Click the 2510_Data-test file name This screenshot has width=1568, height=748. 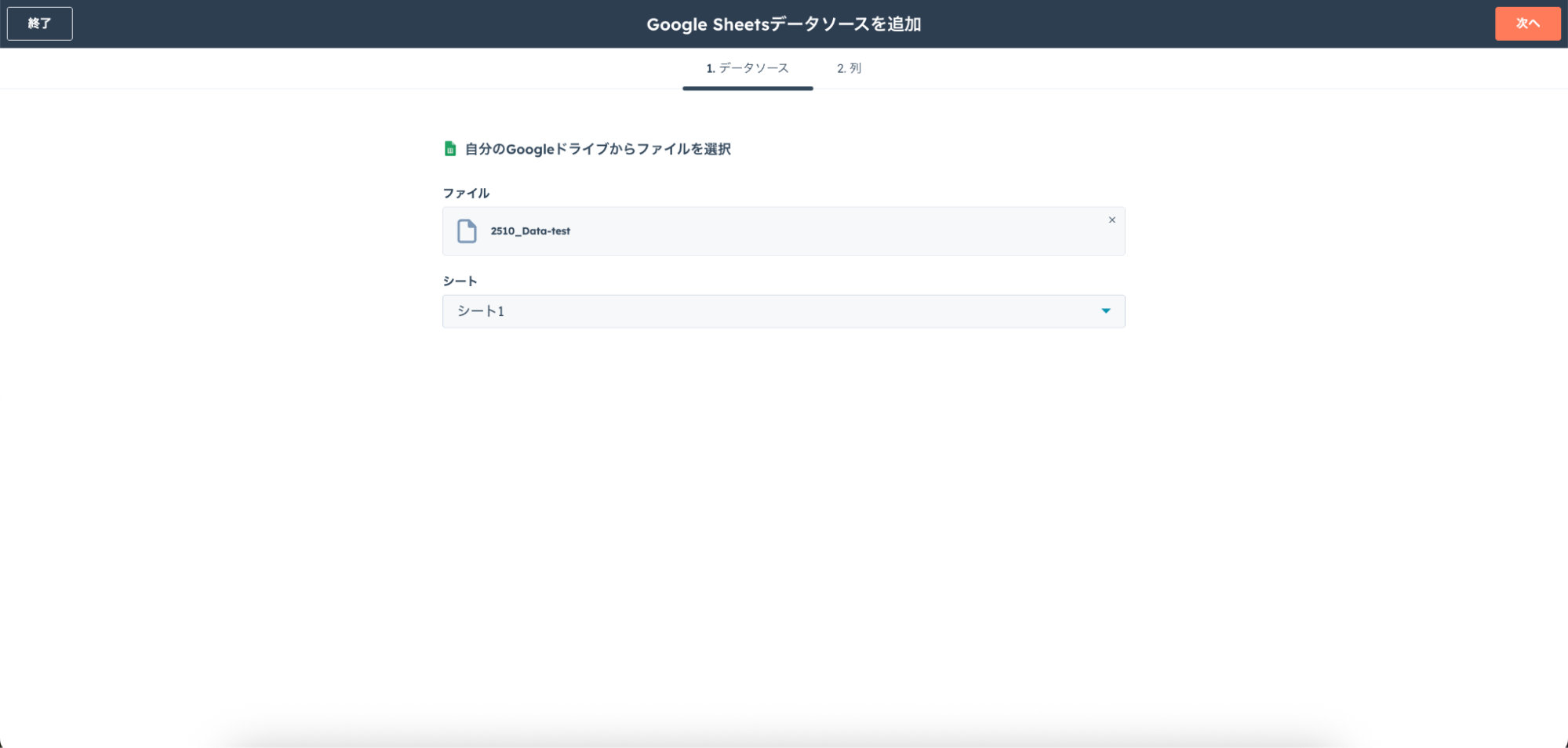click(x=530, y=231)
